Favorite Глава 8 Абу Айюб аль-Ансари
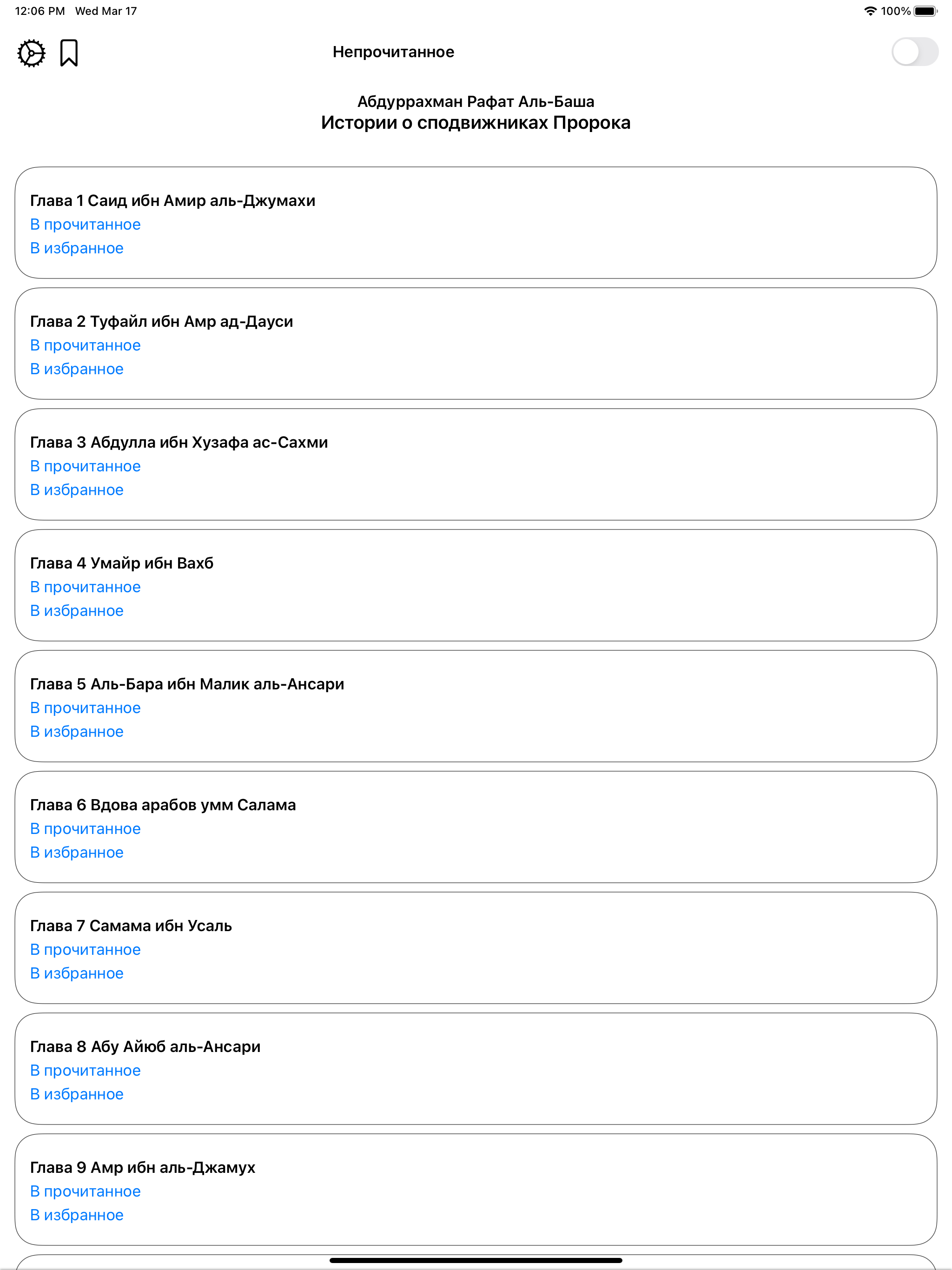Screen dimensions: 952x1270 click(x=76, y=1094)
